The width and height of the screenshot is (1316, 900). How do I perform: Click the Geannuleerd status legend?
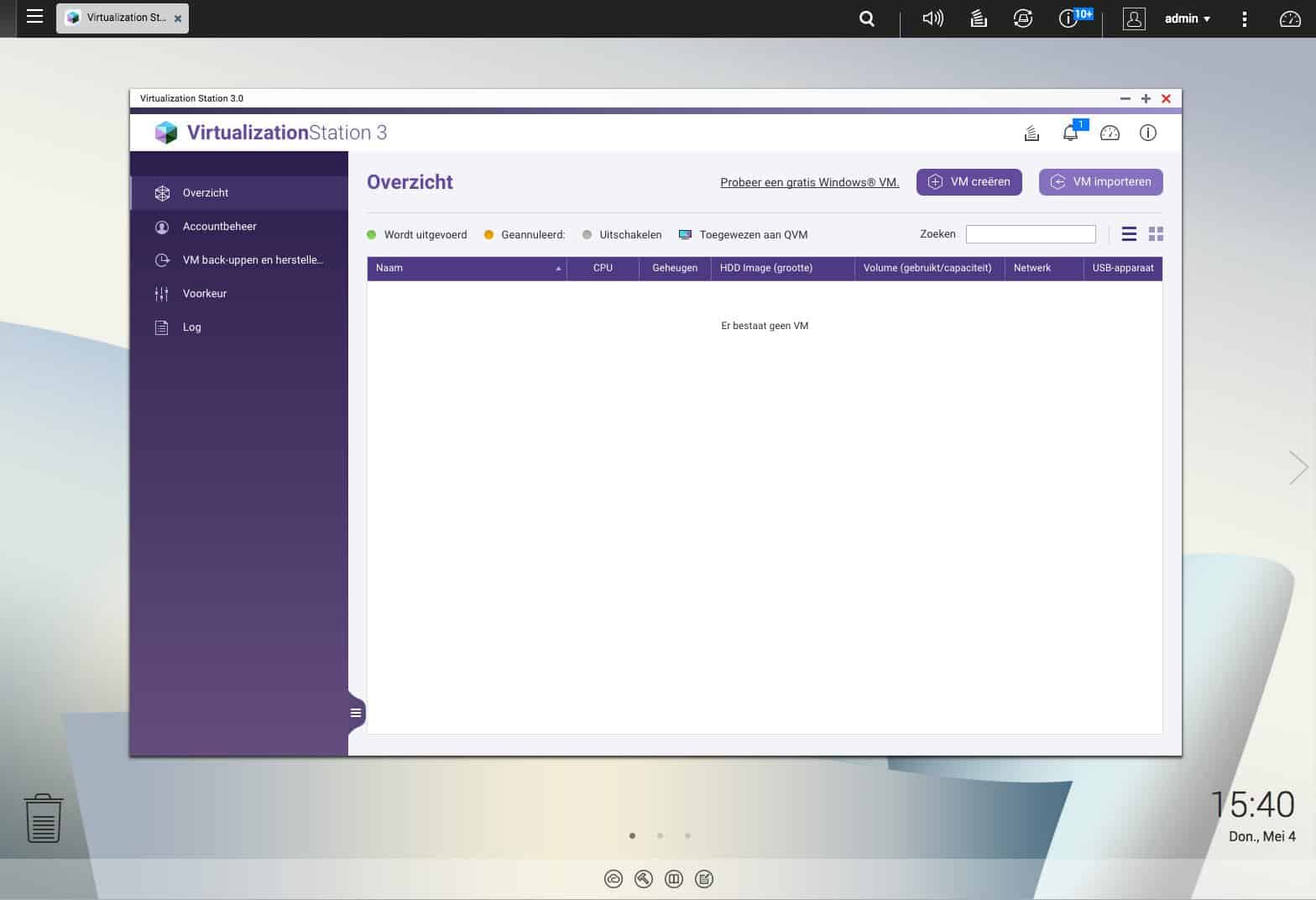525,235
